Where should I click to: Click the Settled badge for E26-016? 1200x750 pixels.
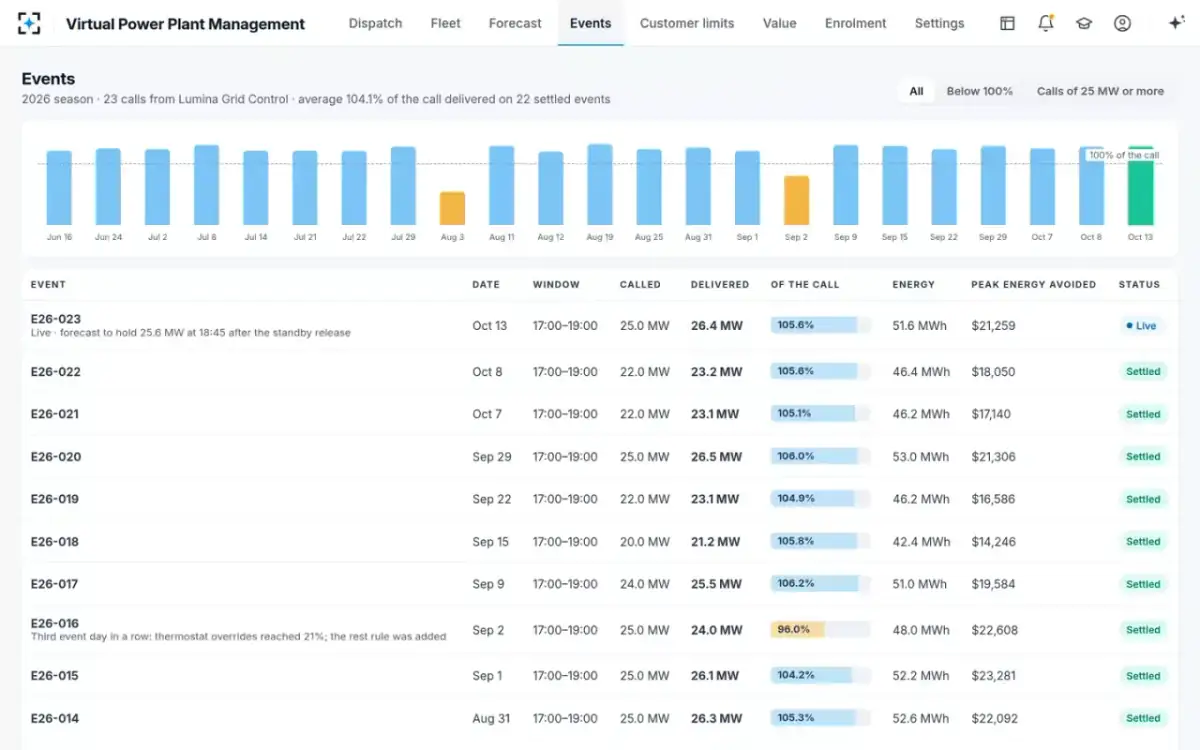pyautogui.click(x=1143, y=630)
